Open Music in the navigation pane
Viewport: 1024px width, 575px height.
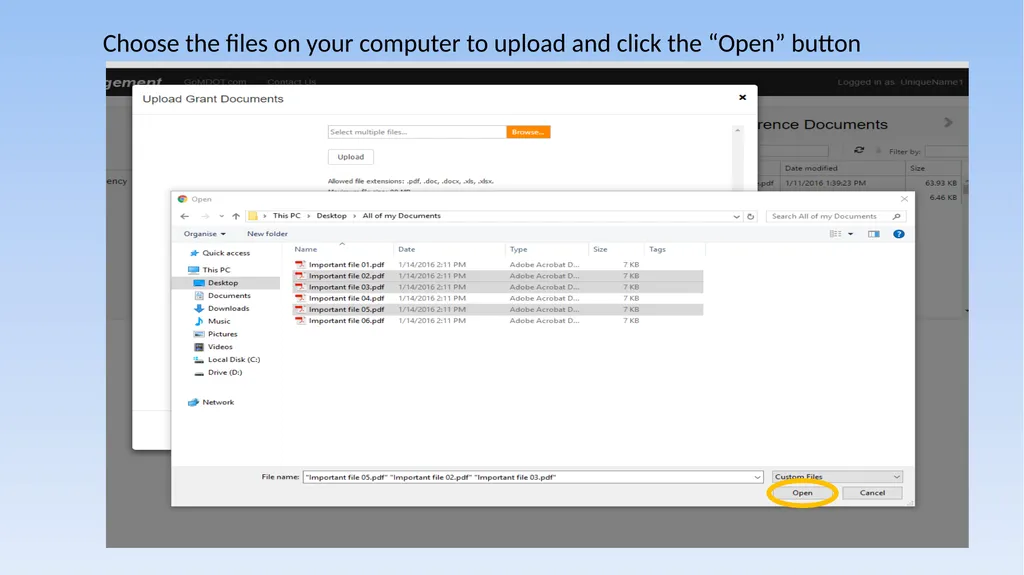coord(219,321)
